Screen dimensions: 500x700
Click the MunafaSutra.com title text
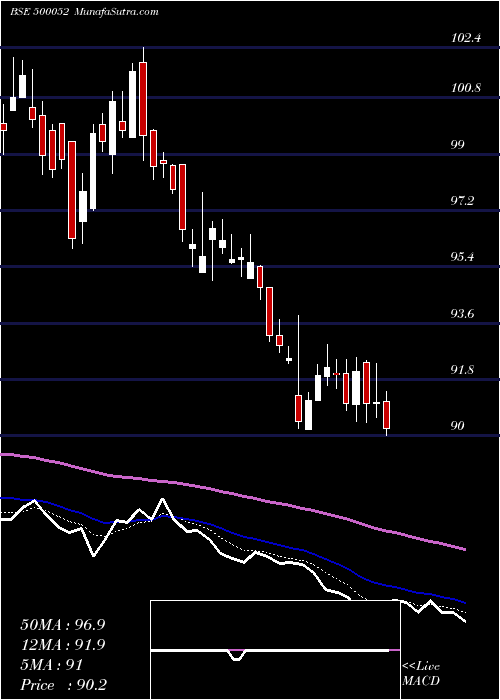117,12
